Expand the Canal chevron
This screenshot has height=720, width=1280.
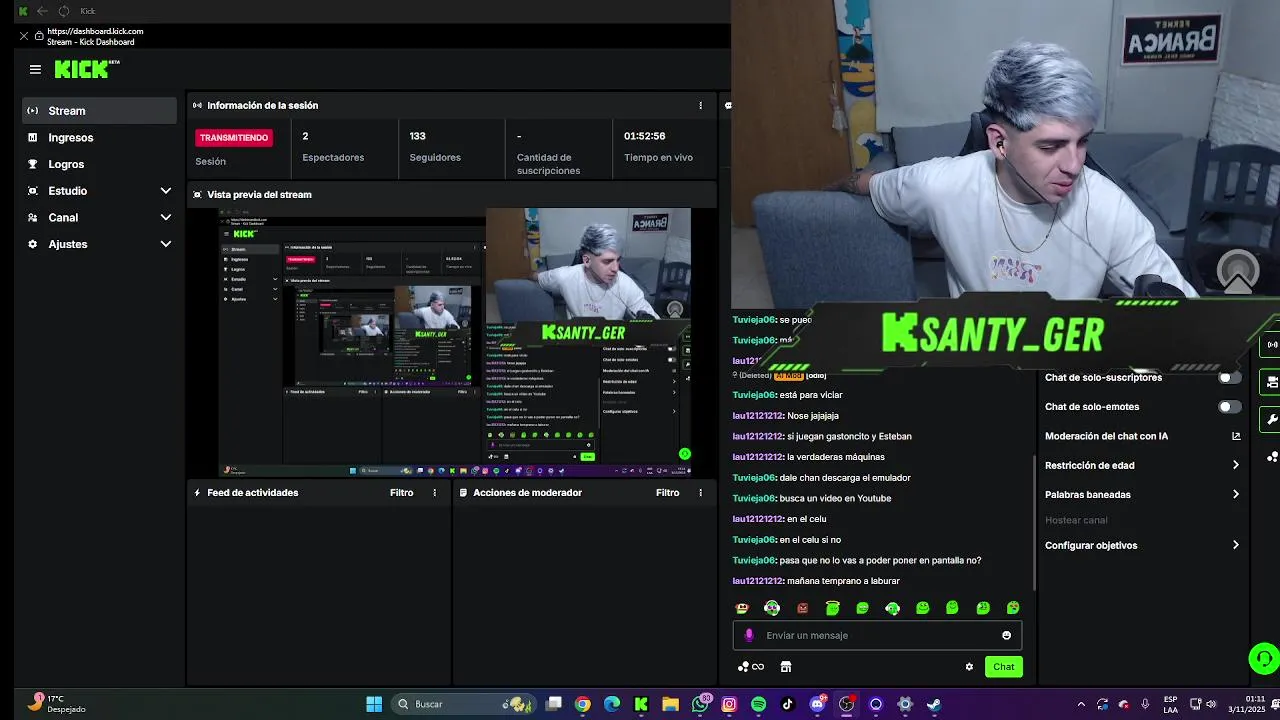pos(166,217)
